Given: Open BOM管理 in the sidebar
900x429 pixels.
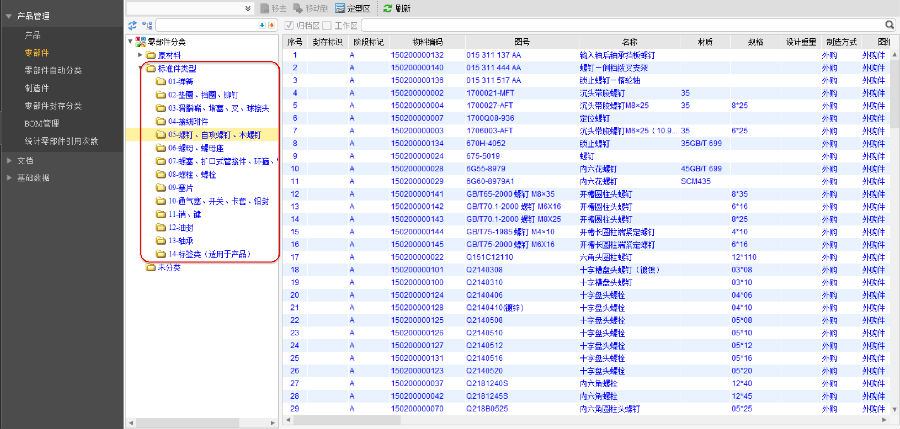Looking at the screenshot, I should coord(45,122).
